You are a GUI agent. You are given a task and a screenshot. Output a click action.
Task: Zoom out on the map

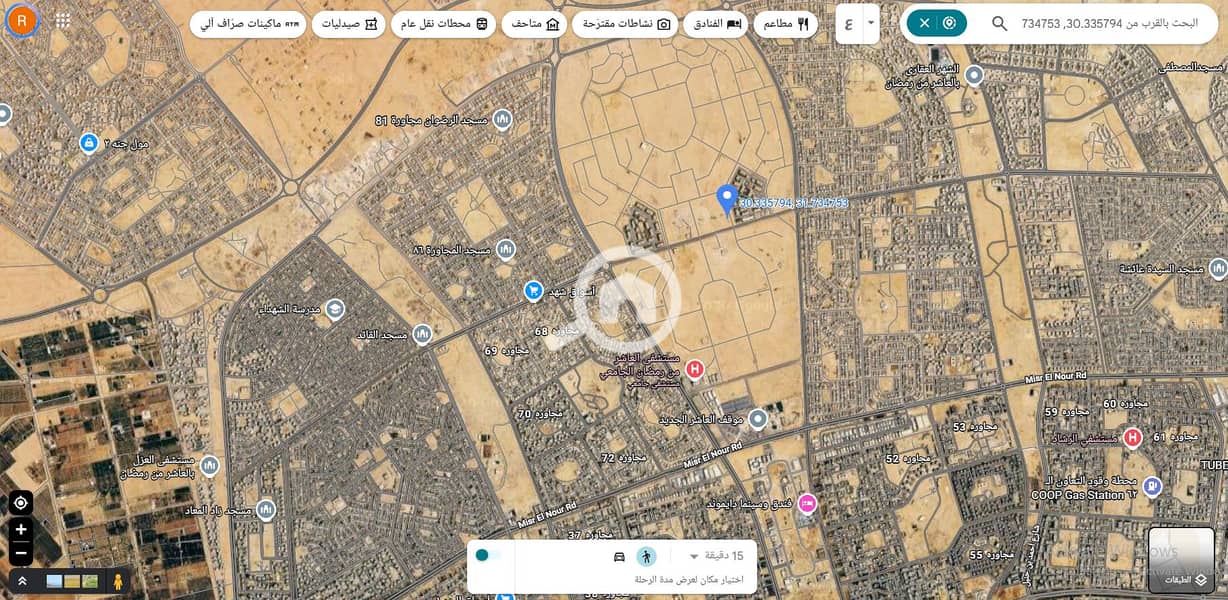point(21,552)
